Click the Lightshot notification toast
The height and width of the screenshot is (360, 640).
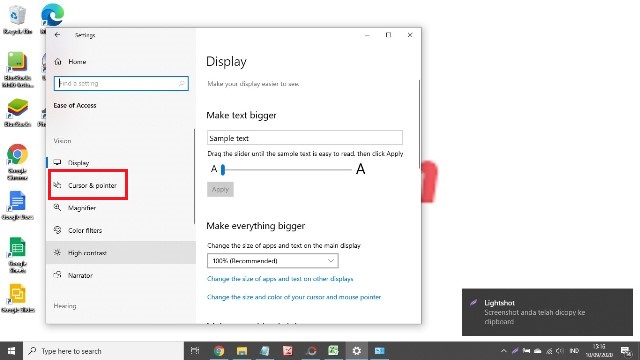coord(547,312)
